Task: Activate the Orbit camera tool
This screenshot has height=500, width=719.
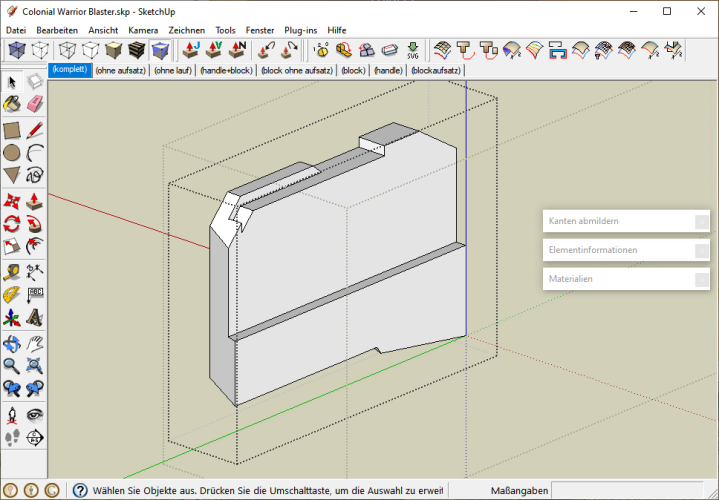Action: [x=12, y=343]
